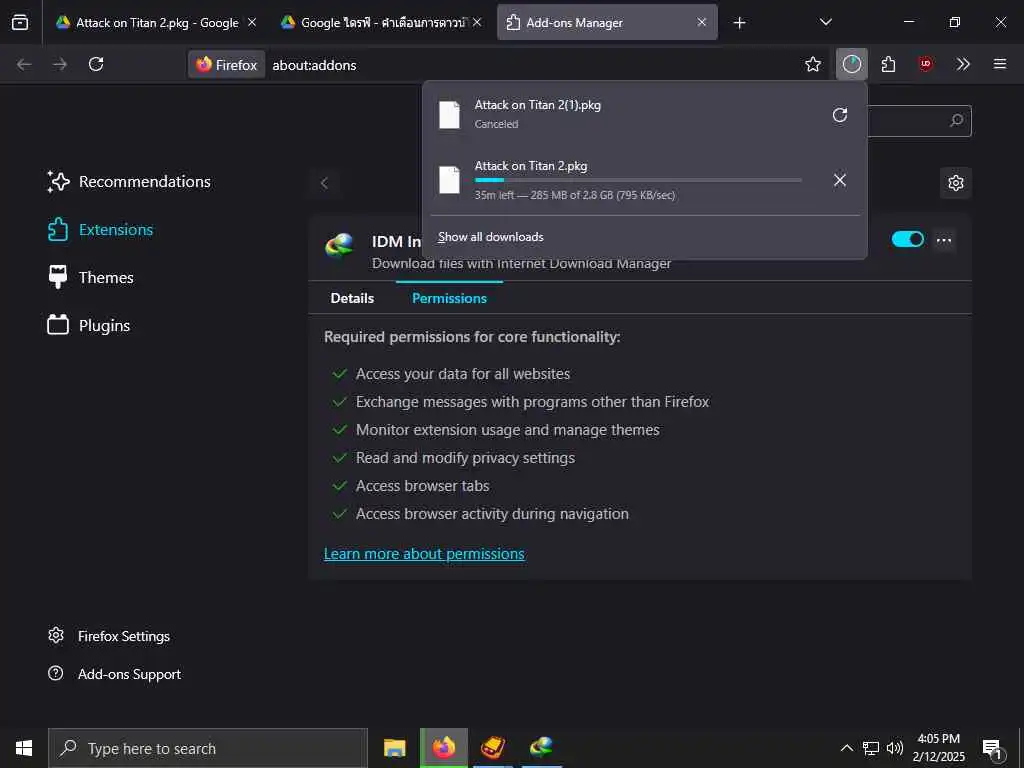1024x768 pixels.
Task: Open the IDM extension more options menu
Action: tap(944, 240)
